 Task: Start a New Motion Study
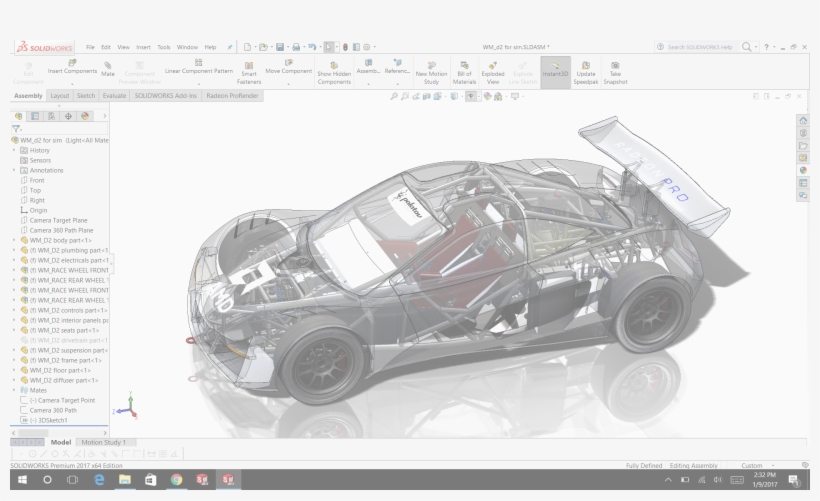(431, 70)
